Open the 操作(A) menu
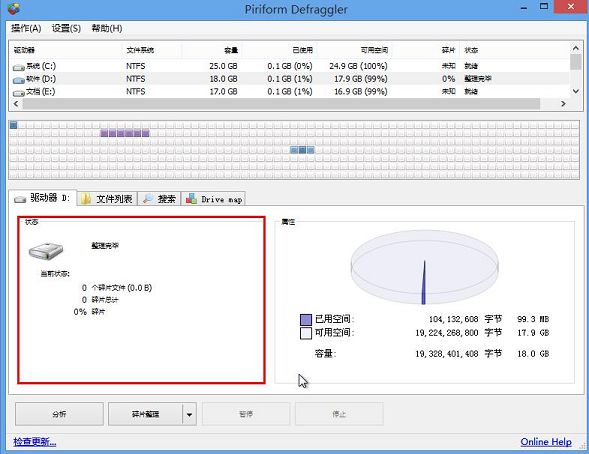The height and width of the screenshot is (454, 589). click(x=26, y=28)
